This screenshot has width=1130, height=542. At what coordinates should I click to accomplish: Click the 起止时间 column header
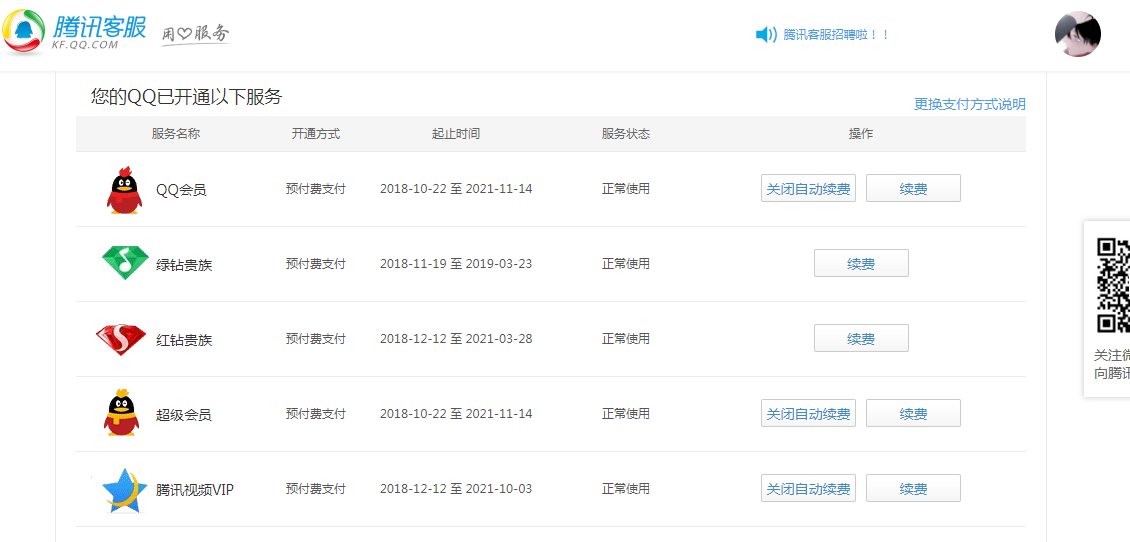coord(455,134)
